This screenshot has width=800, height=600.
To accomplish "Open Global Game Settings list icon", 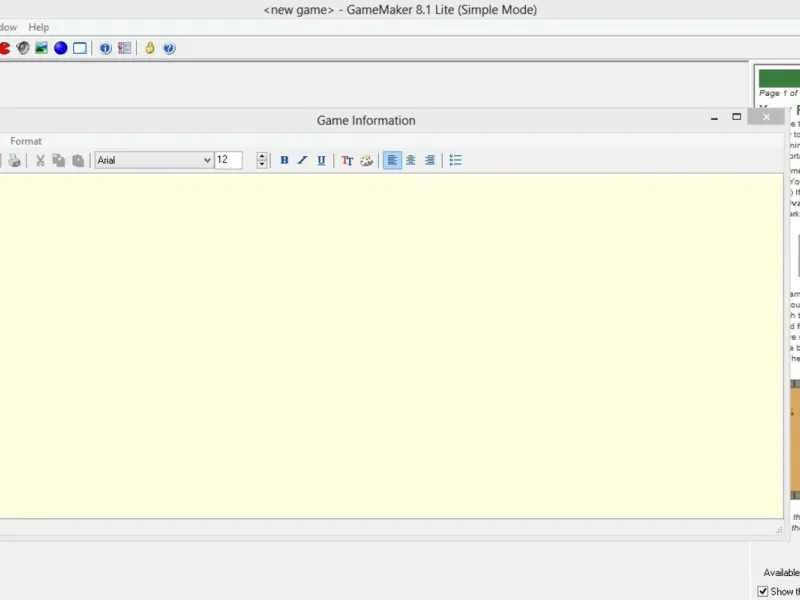I will tap(124, 48).
